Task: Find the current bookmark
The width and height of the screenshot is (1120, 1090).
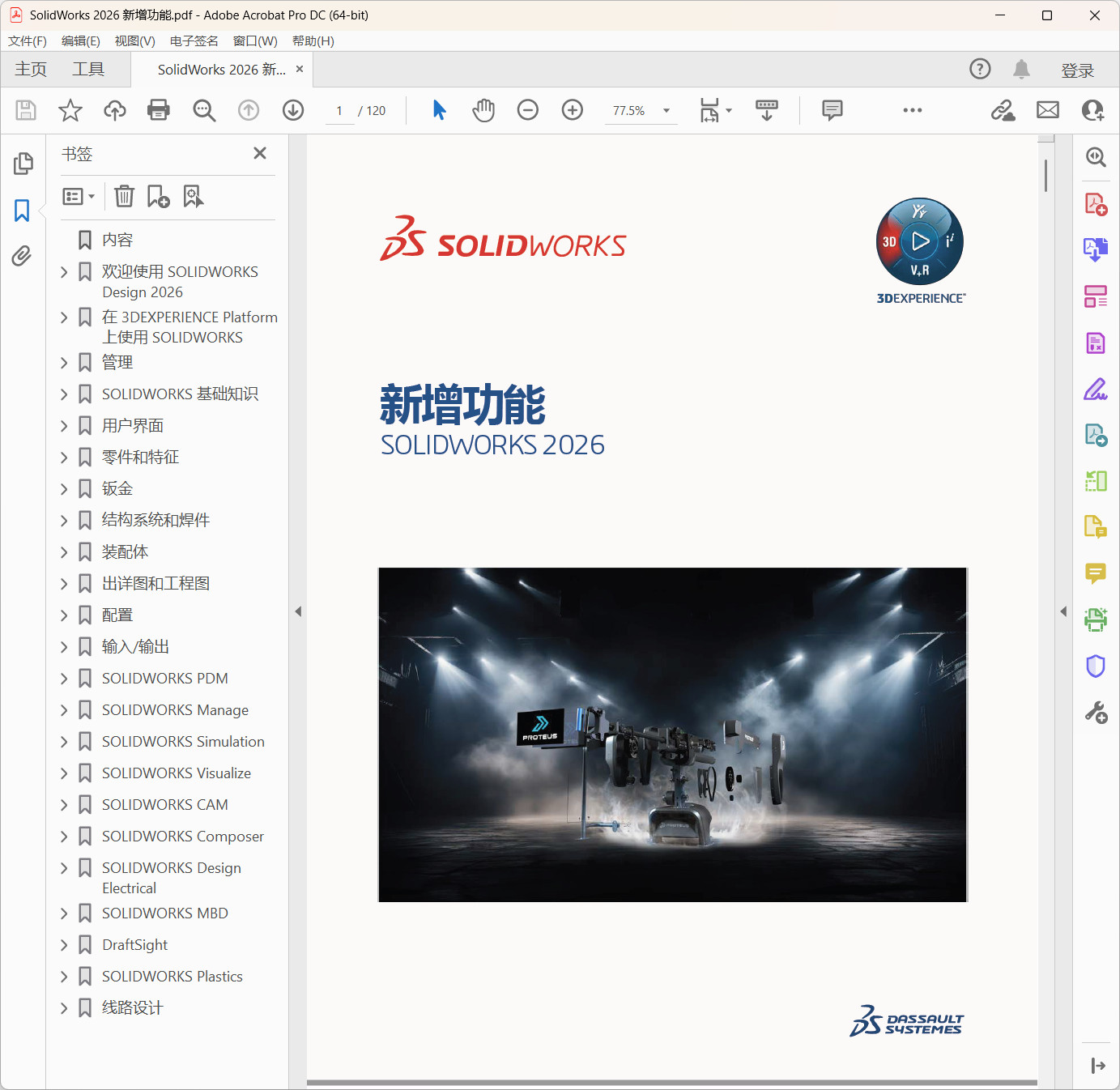Action: pyautogui.click(x=193, y=196)
